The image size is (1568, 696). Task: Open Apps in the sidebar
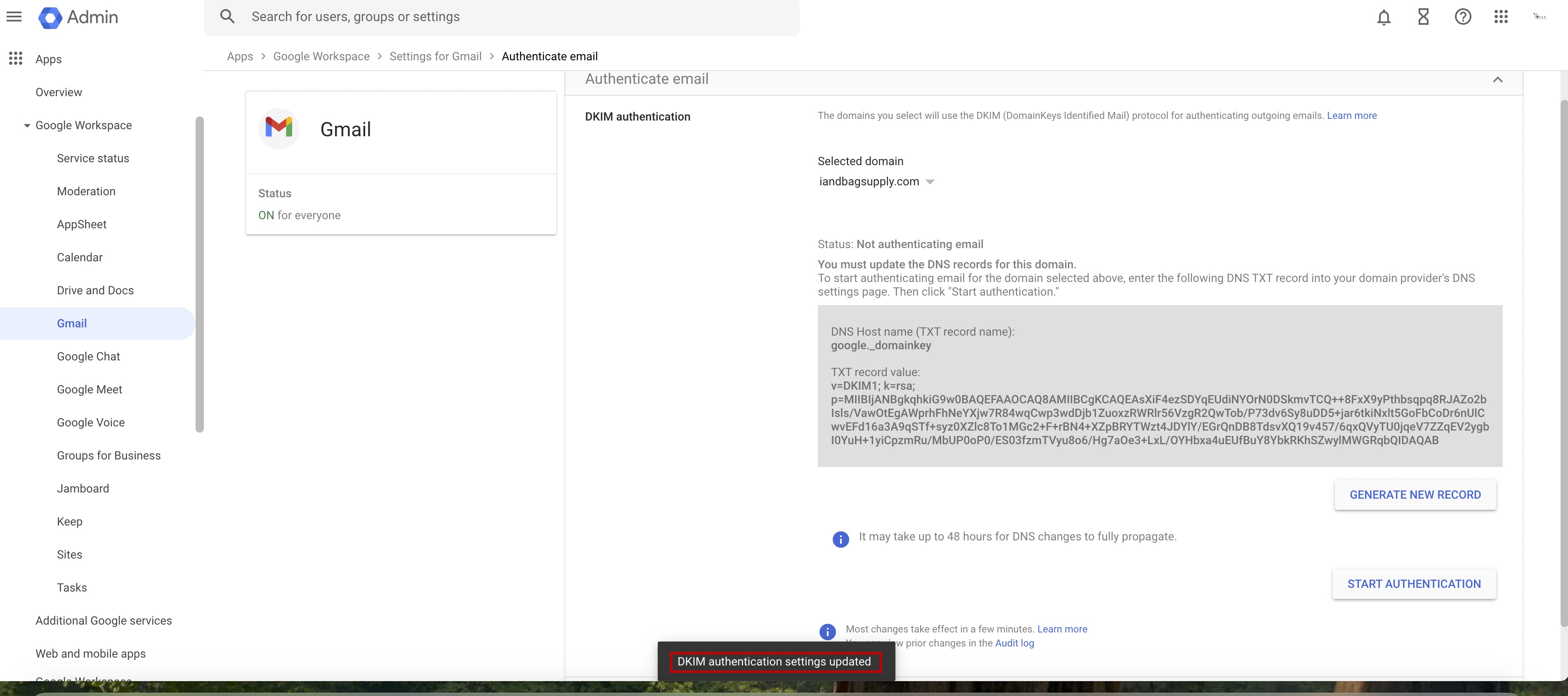coord(49,59)
